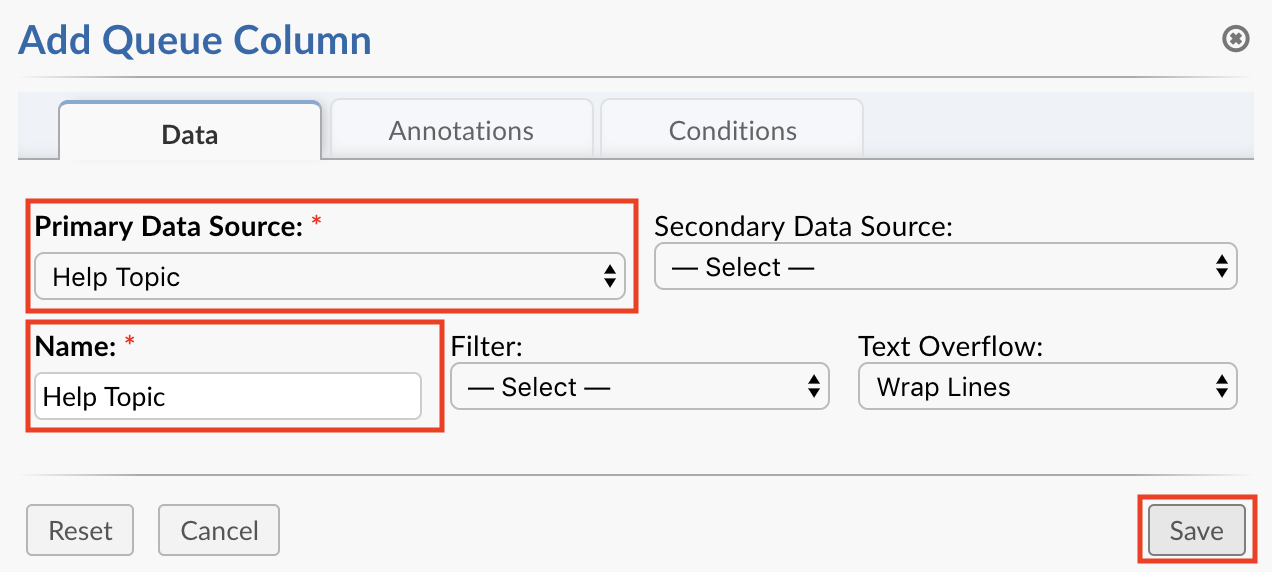Focus the Name field containing Help Topic
1272x572 pixels.
point(228,397)
